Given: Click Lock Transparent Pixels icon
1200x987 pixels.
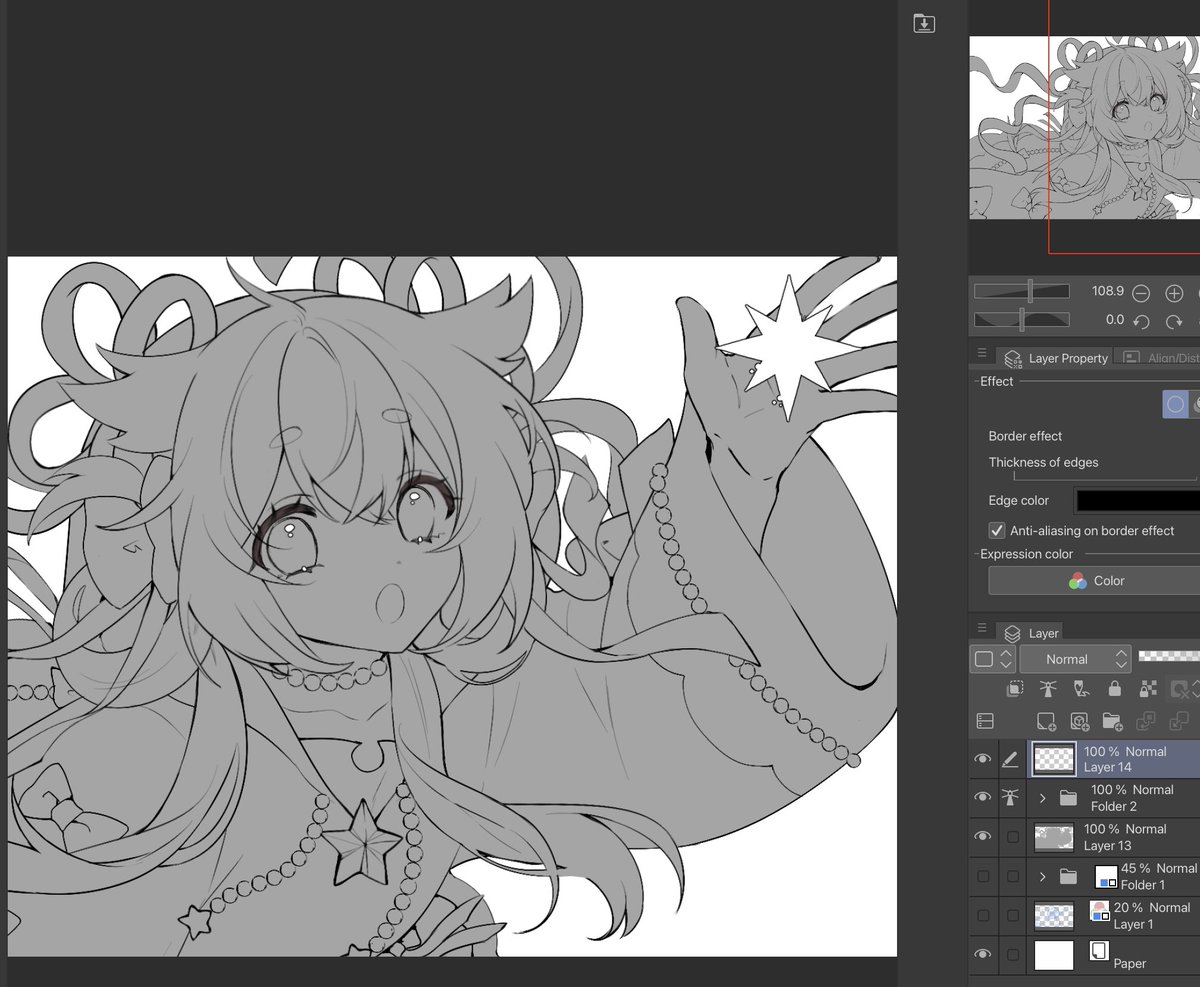Looking at the screenshot, I should coord(1148,689).
